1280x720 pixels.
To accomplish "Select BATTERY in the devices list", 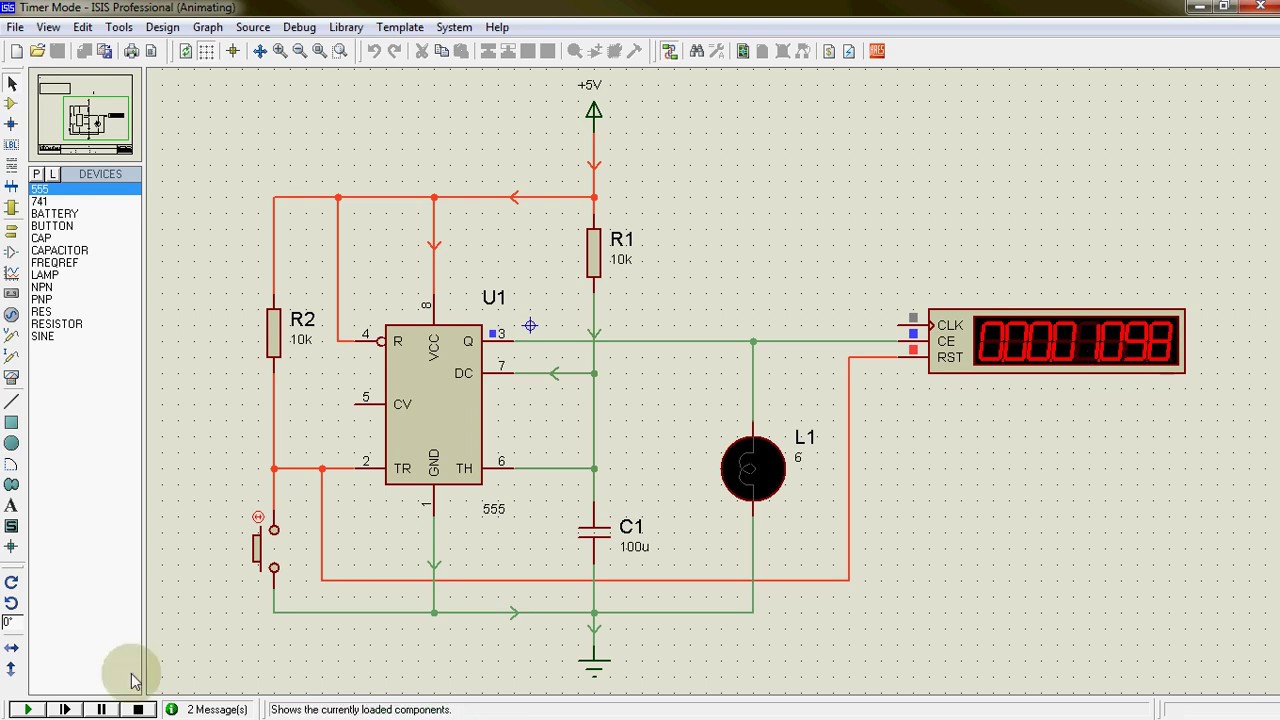I will 85,214.
